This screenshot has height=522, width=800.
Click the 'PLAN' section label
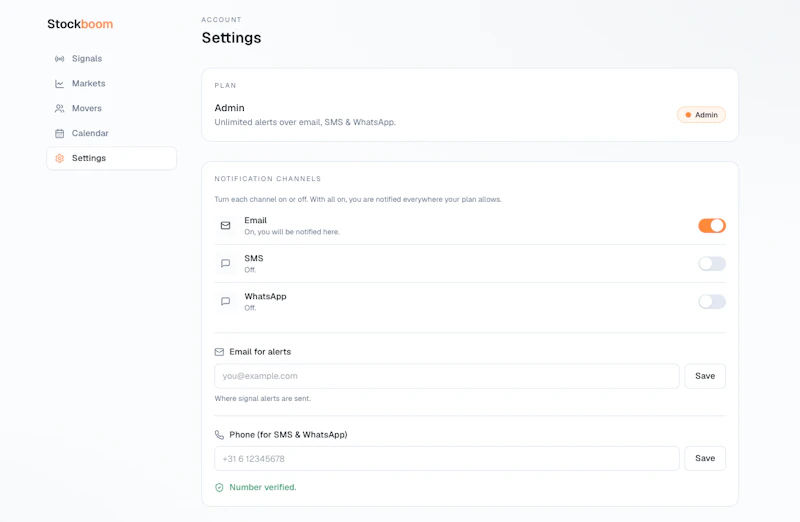point(226,85)
